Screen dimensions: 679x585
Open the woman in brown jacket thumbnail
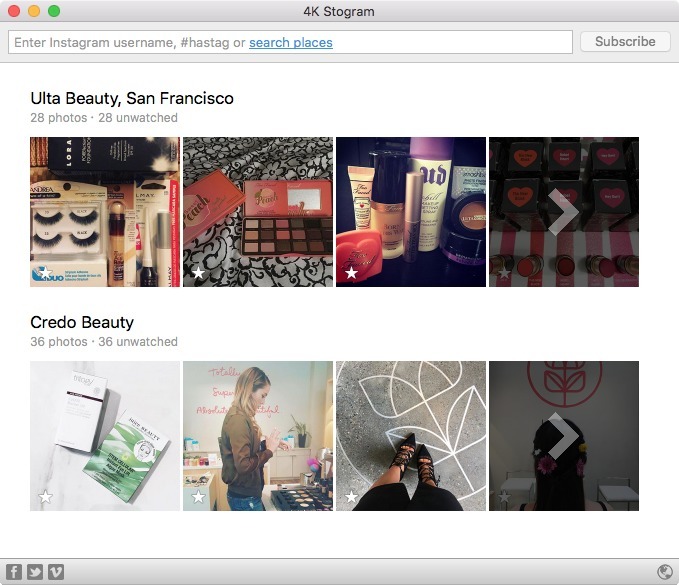[258, 436]
